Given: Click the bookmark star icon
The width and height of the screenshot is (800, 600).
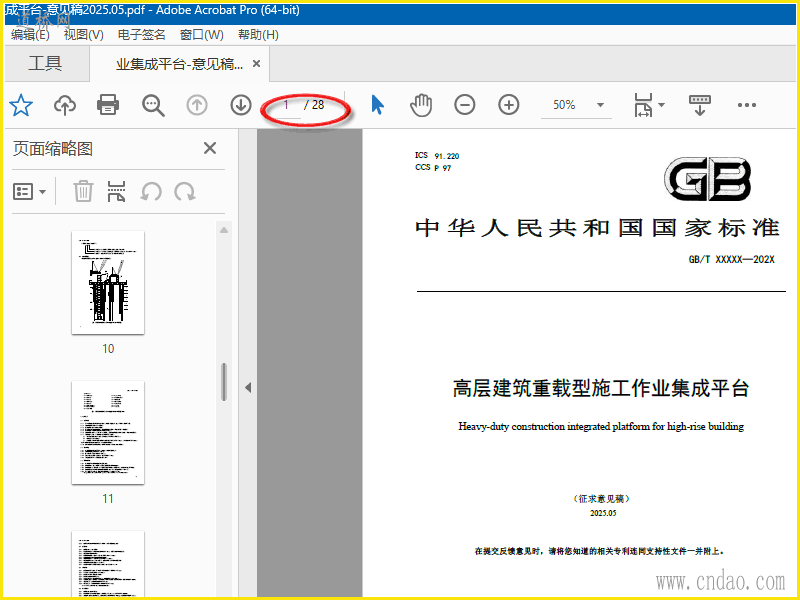Looking at the screenshot, I should pos(21,105).
